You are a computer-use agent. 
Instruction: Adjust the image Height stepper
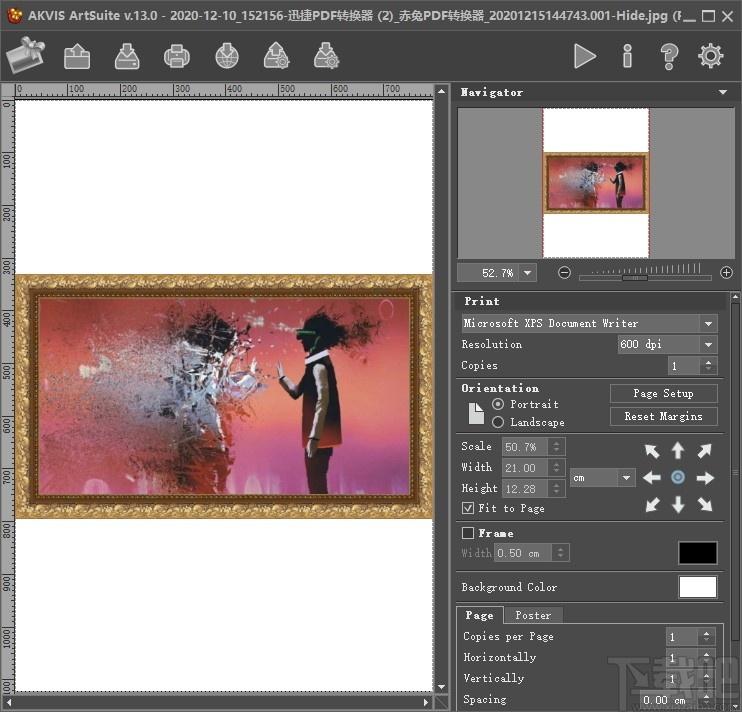point(556,488)
